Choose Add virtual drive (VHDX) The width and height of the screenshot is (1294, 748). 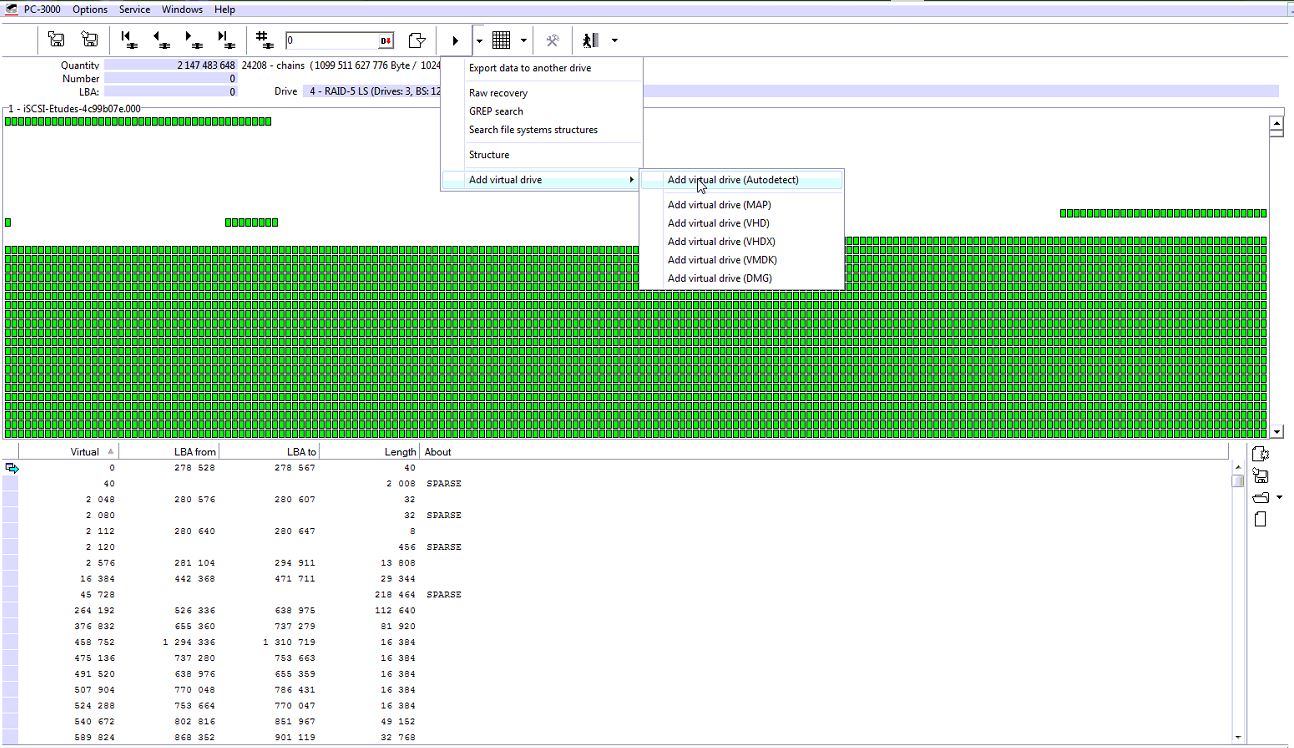741,241
